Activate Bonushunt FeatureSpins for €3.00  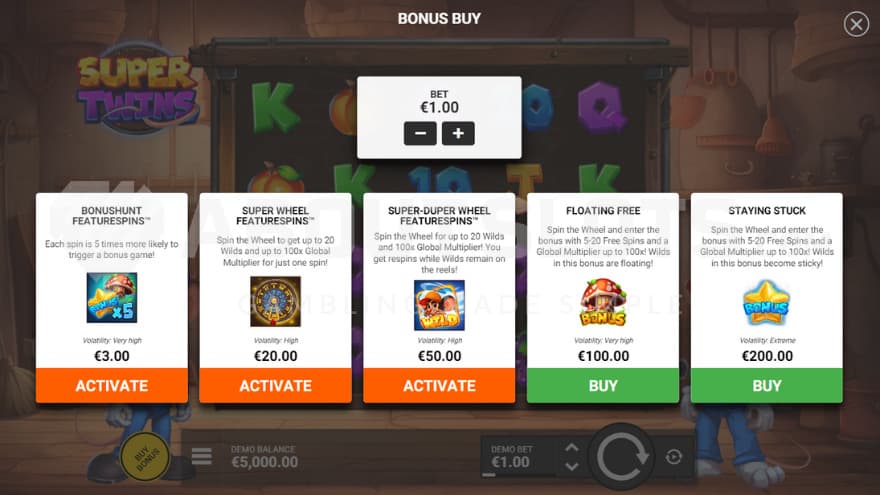[x=112, y=386]
